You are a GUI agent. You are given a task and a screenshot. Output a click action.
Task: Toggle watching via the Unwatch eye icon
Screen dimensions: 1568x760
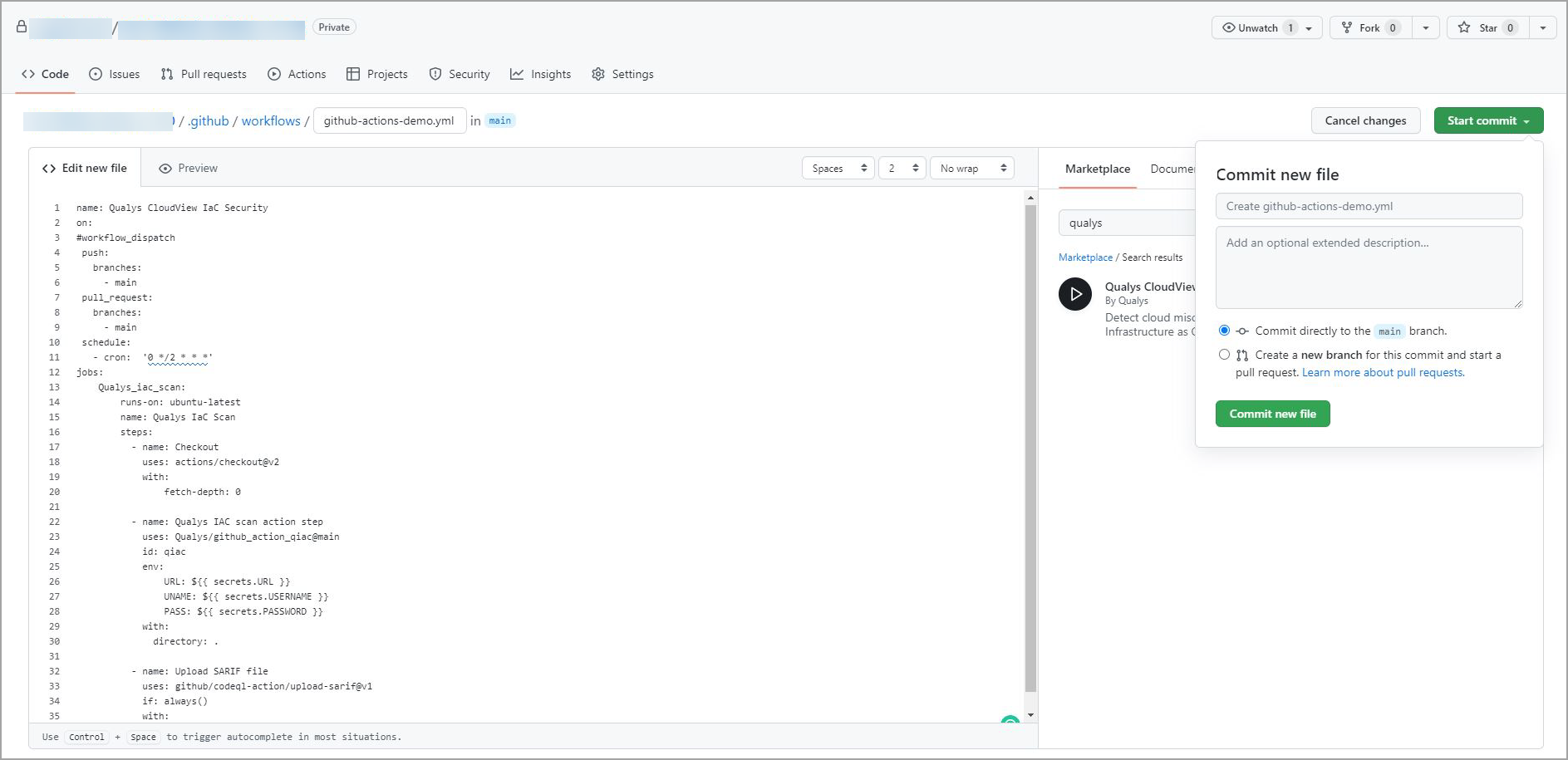(x=1229, y=27)
